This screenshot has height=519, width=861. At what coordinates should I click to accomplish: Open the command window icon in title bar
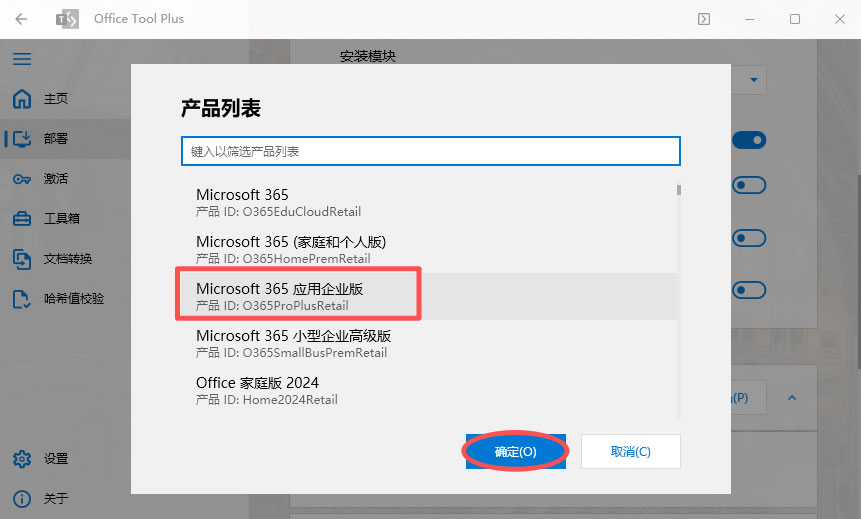pyautogui.click(x=704, y=19)
